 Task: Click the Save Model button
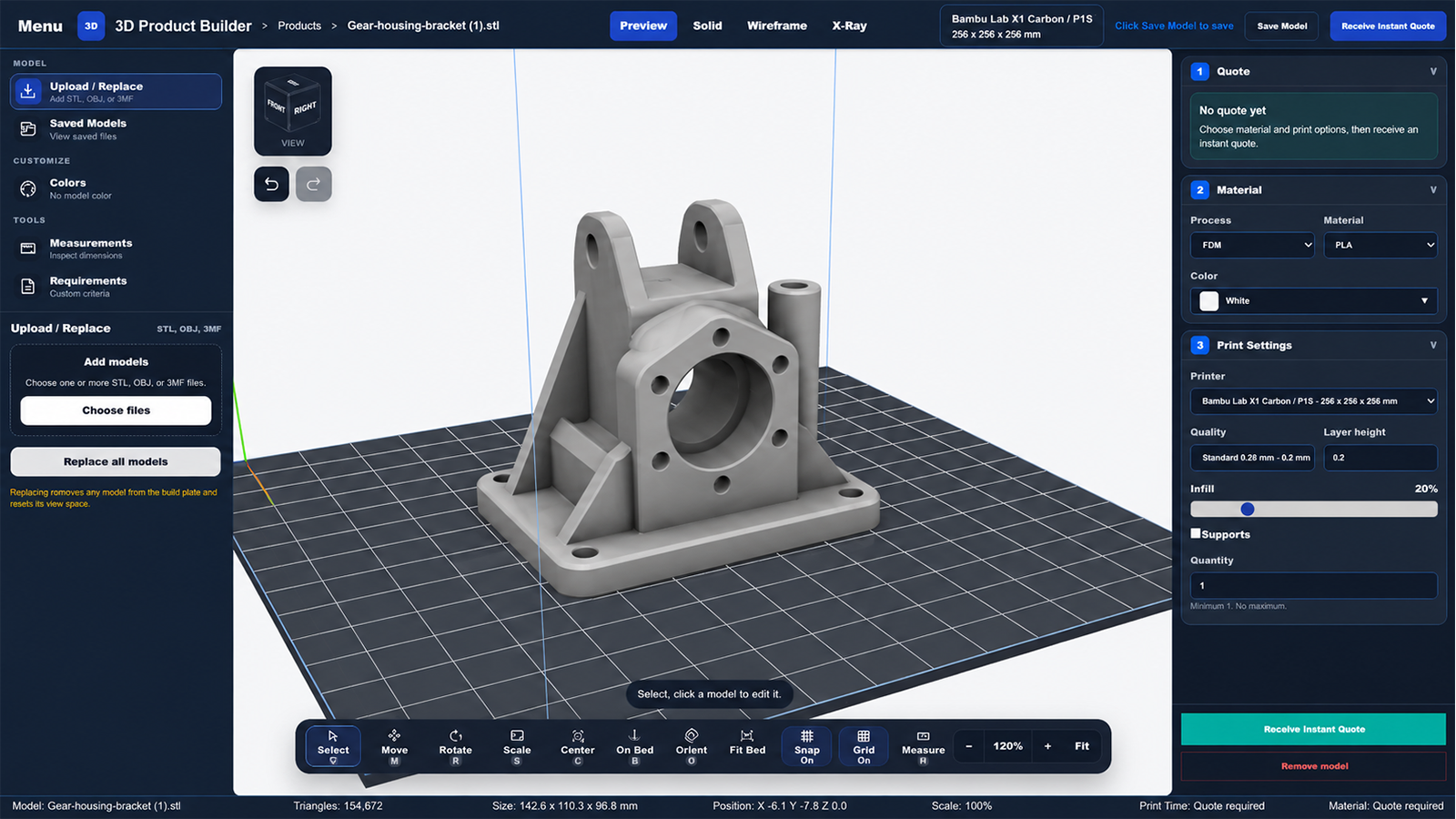(x=1282, y=25)
